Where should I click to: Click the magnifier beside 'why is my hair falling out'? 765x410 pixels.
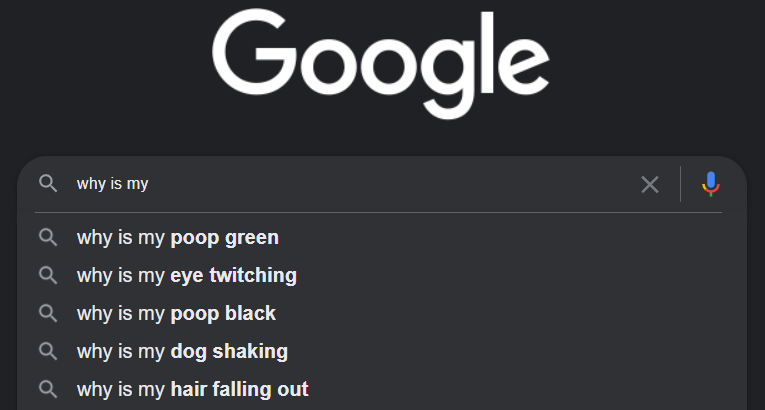tap(48, 390)
